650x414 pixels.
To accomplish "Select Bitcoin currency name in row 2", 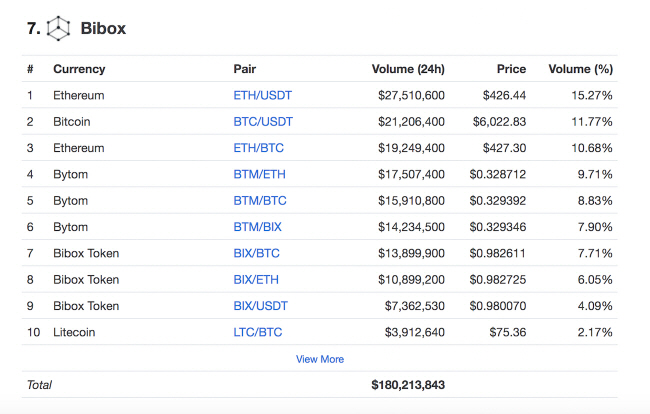I will (x=72, y=122).
